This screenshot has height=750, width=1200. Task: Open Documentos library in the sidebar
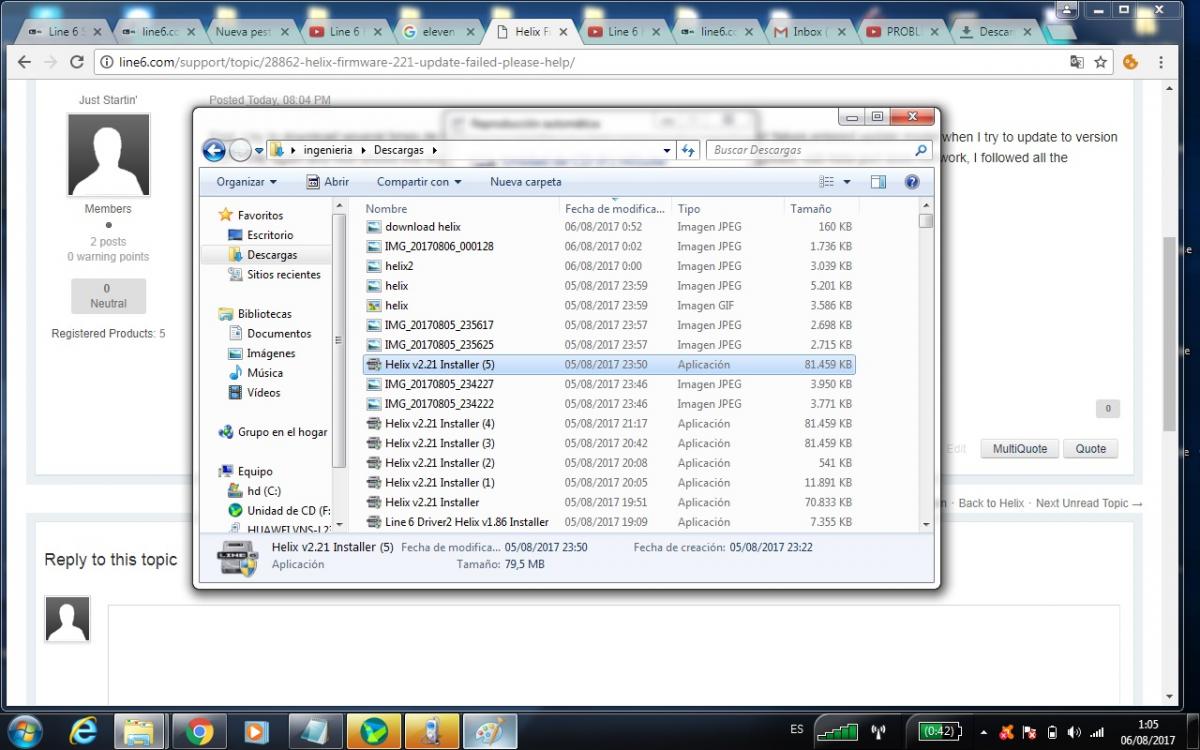279,333
